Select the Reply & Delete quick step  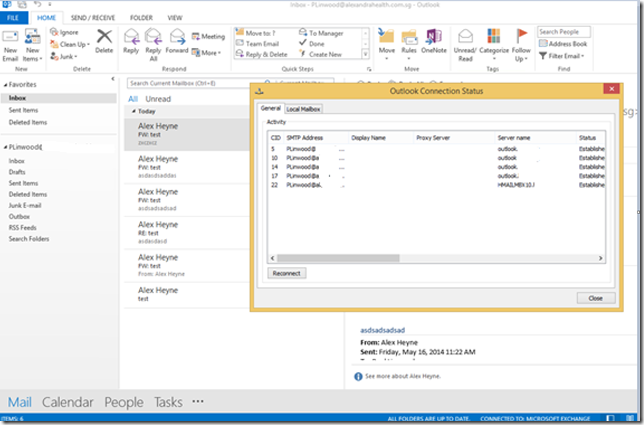pos(262,54)
